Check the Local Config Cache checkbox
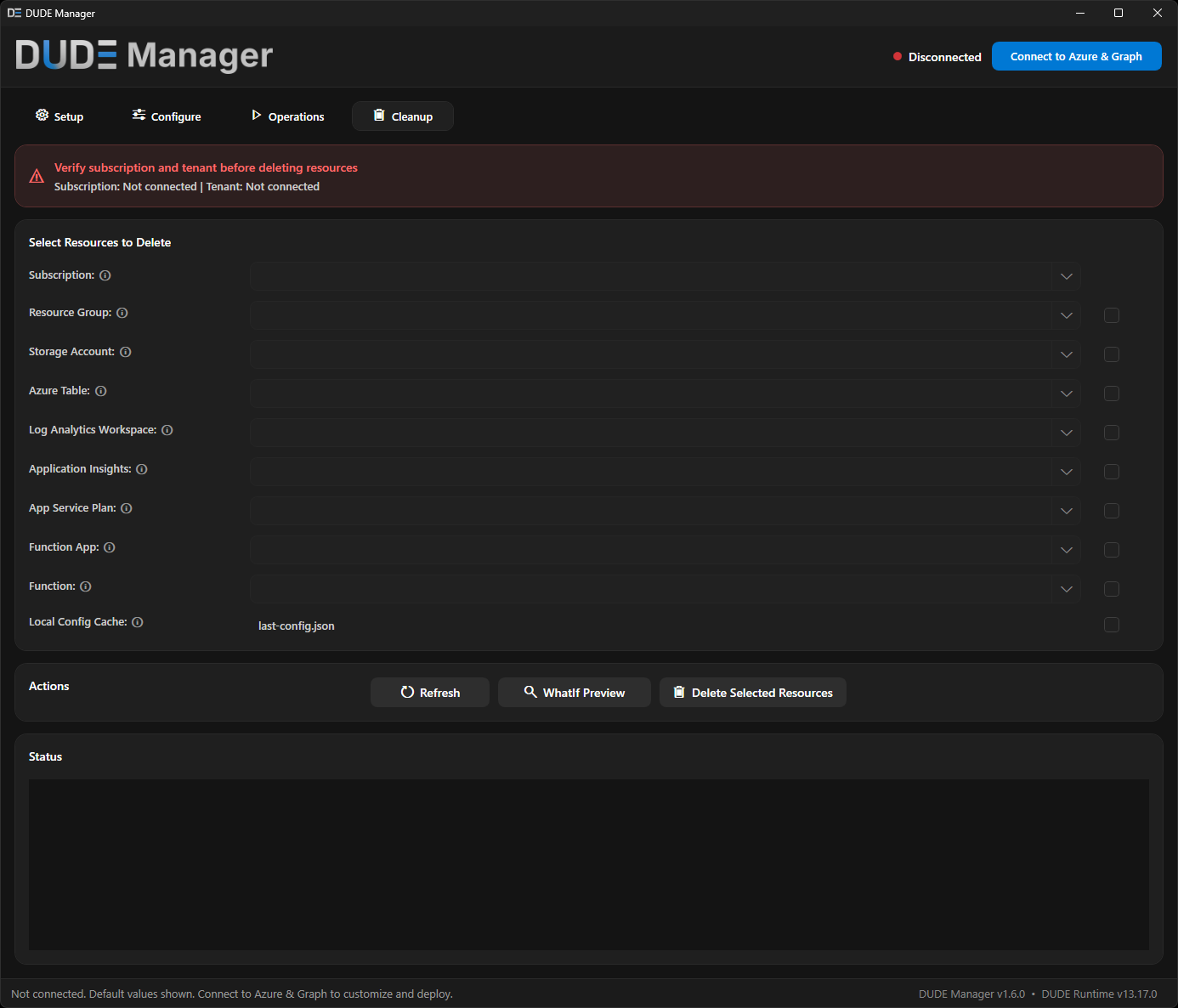Viewport: 1178px width, 1008px height. [1112, 625]
